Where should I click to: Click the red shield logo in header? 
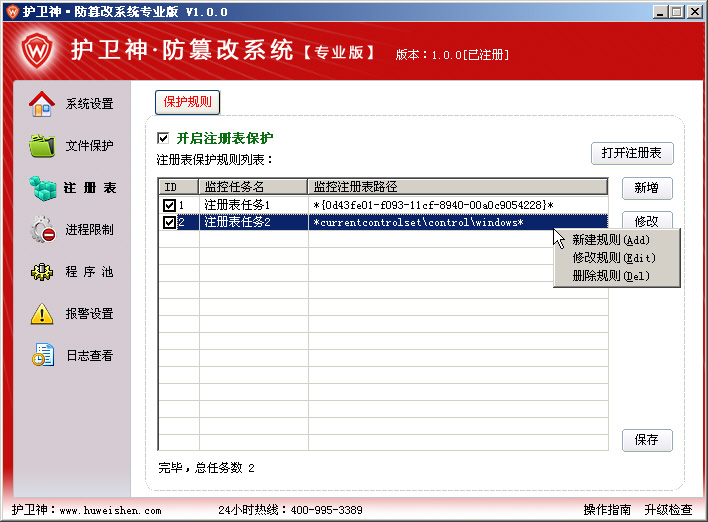pos(36,50)
